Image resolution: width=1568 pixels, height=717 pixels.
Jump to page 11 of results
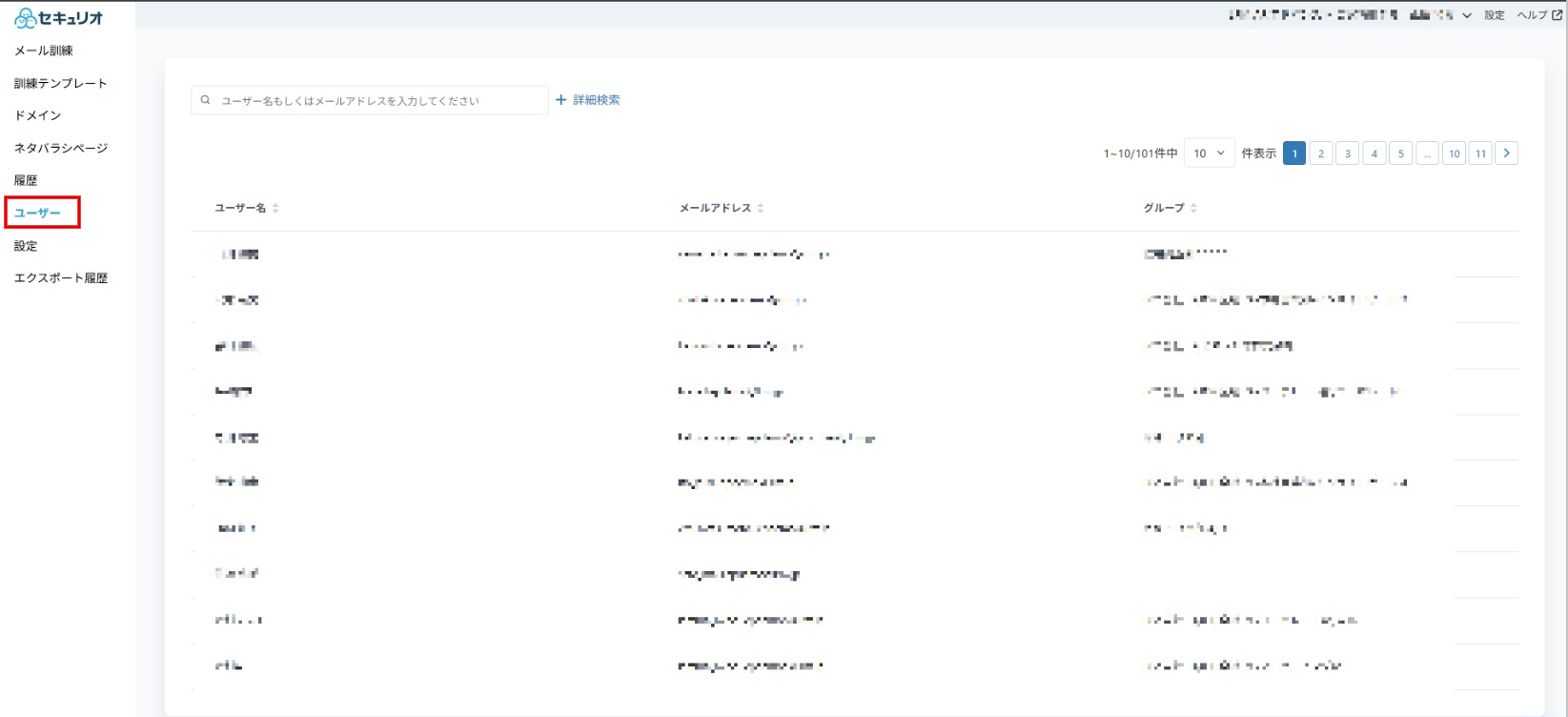[1480, 153]
